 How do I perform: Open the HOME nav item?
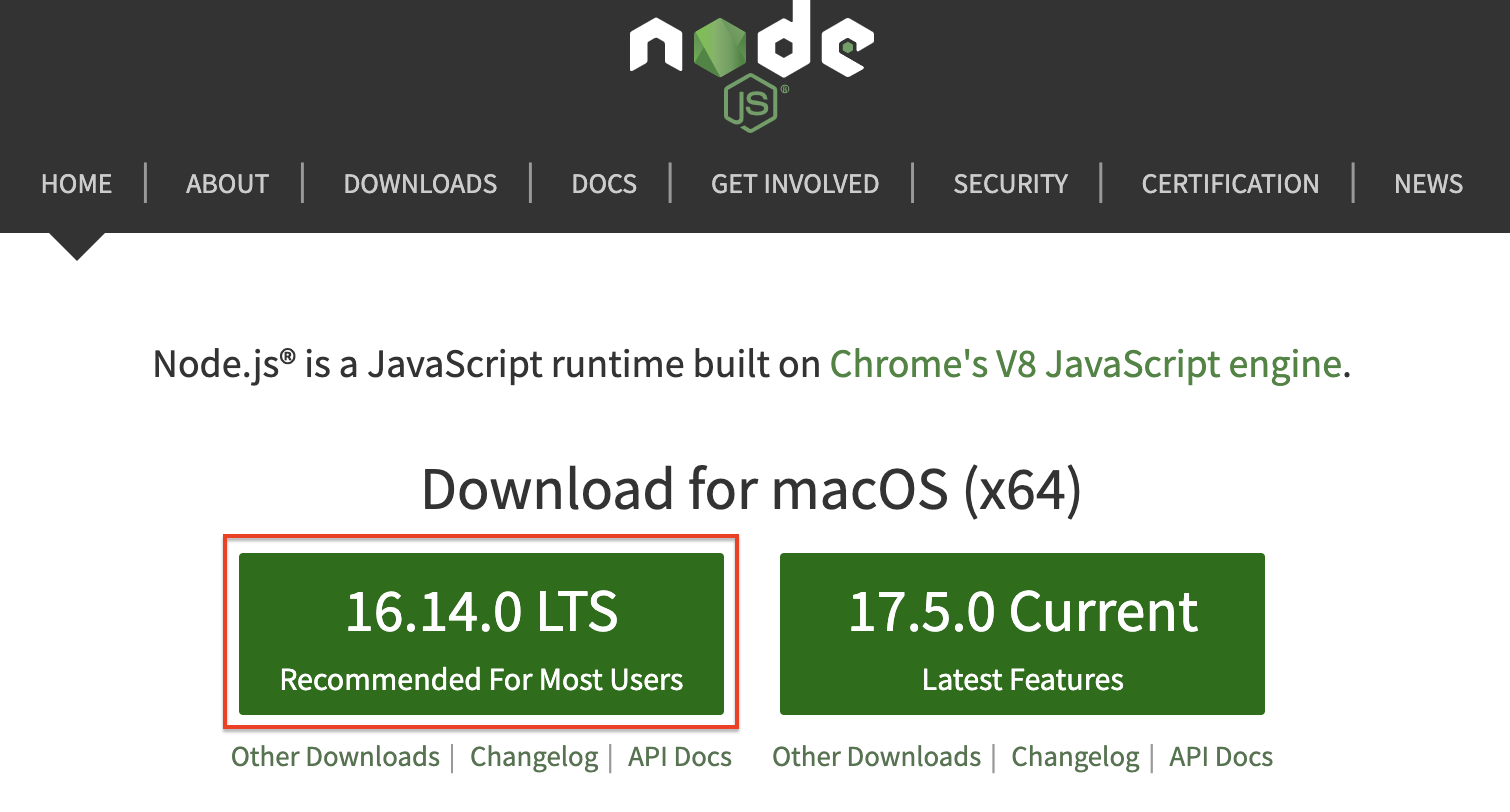(x=77, y=184)
